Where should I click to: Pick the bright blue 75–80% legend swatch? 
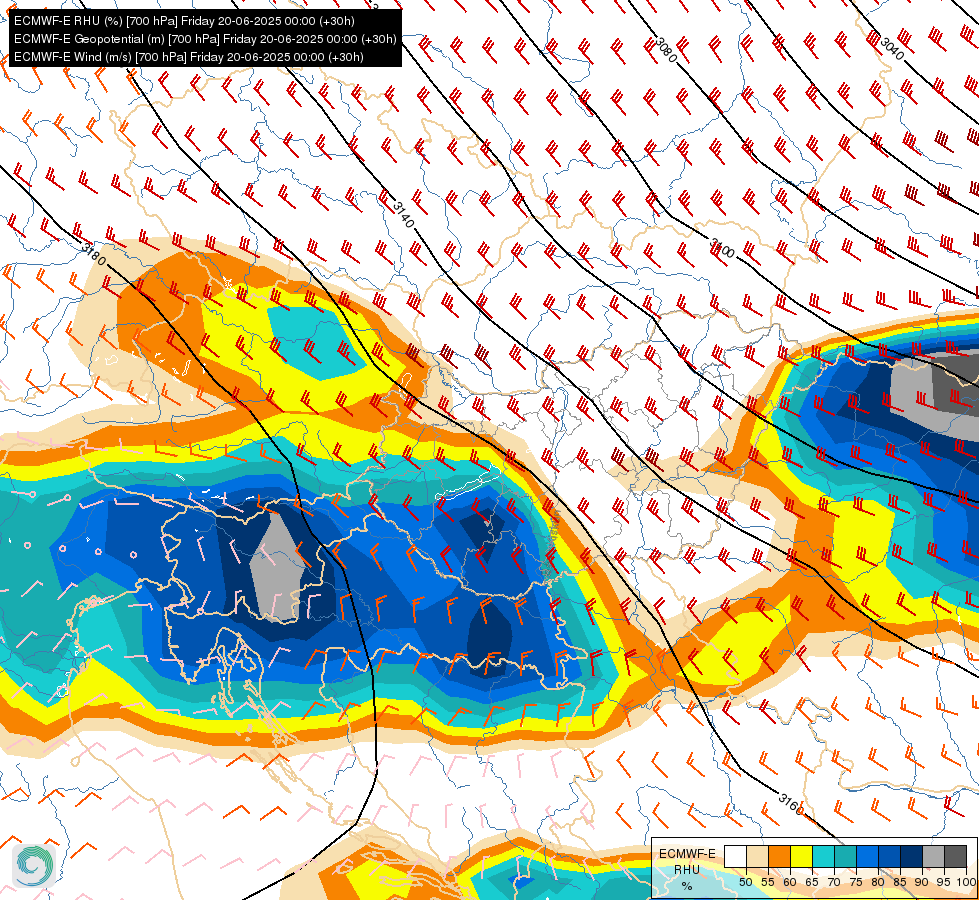tap(868, 856)
